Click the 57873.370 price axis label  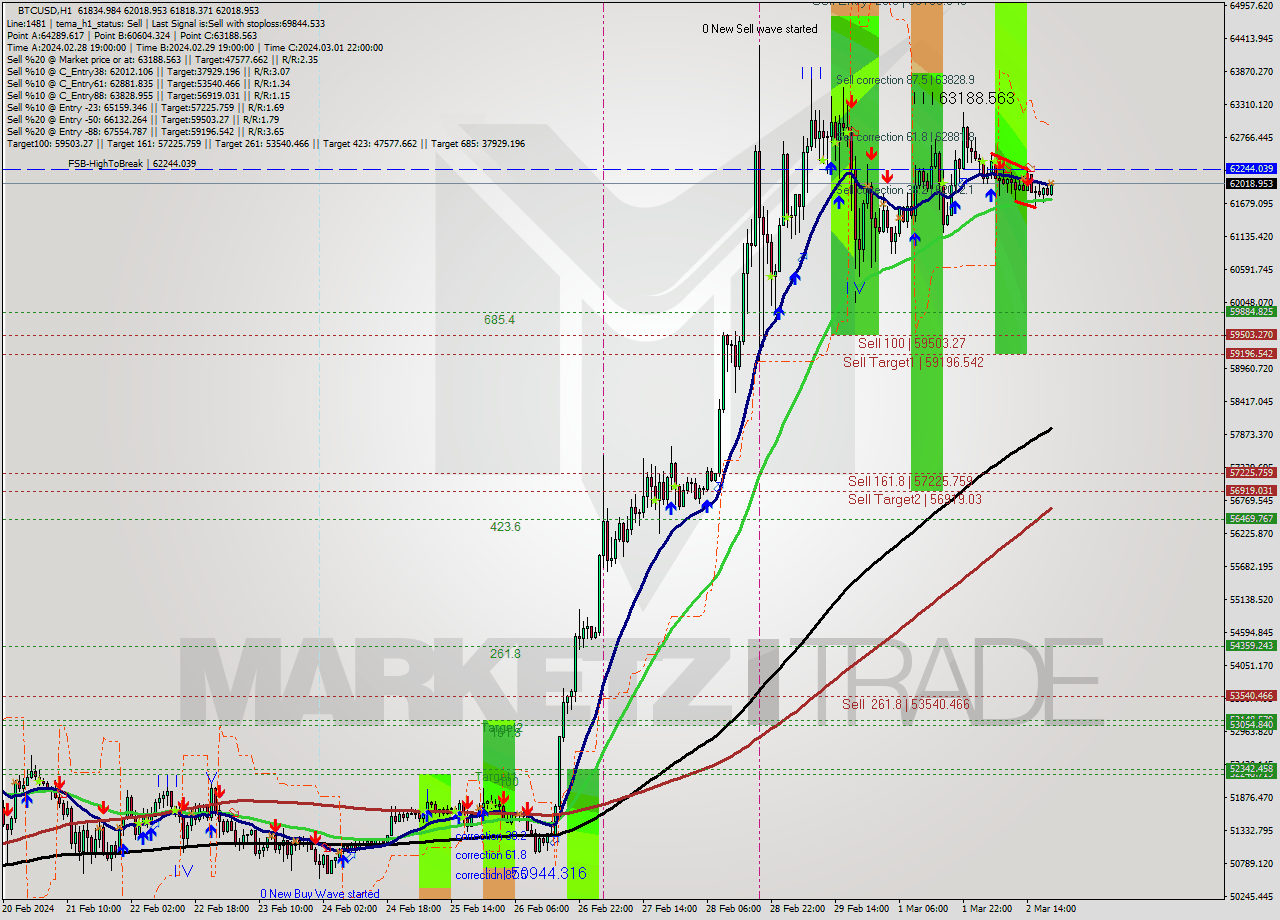(1251, 434)
